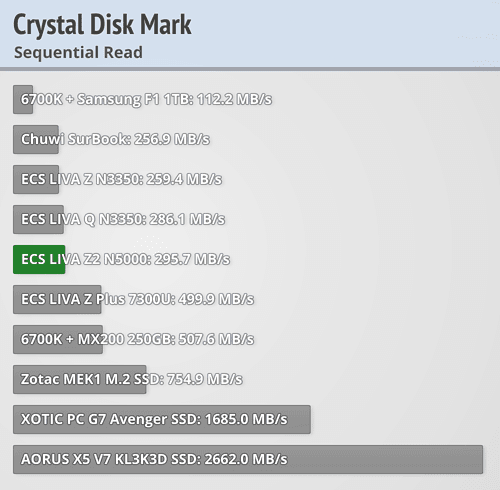Select the Chuwi SurBook 256.9 MB/s bar
500x490 pixels.
(36, 139)
